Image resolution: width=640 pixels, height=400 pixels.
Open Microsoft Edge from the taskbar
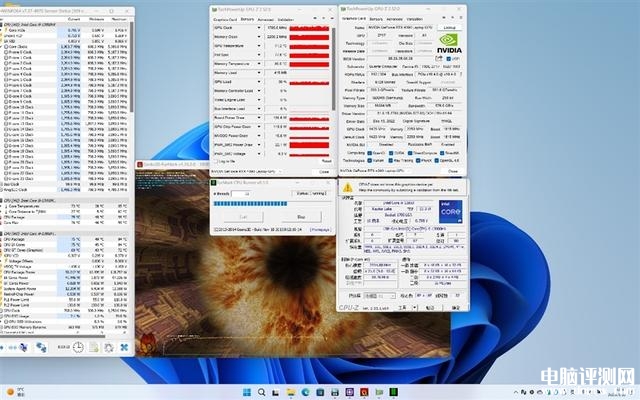click(305, 392)
